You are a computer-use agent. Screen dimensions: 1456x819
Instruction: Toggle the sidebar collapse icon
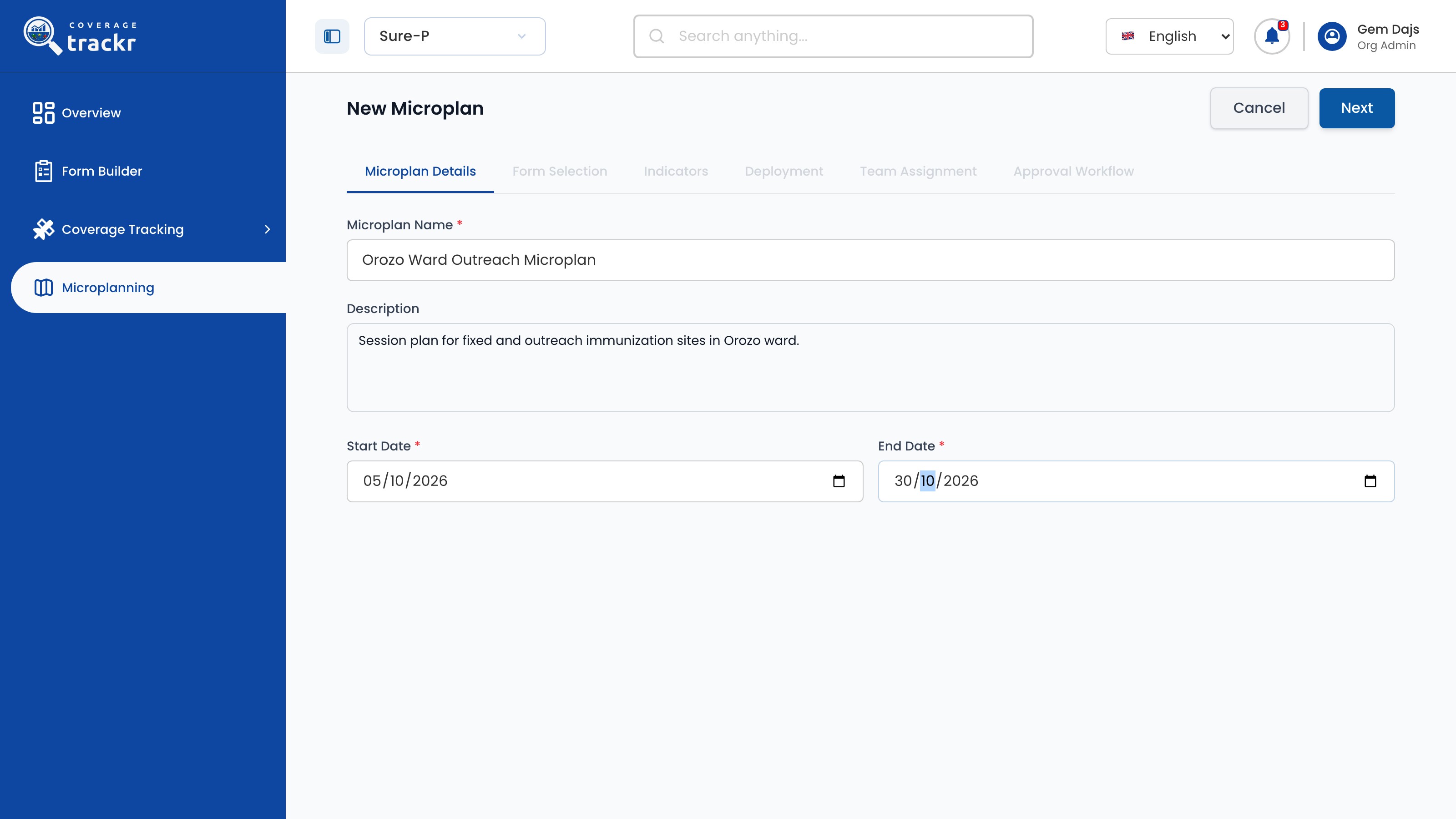point(332,36)
